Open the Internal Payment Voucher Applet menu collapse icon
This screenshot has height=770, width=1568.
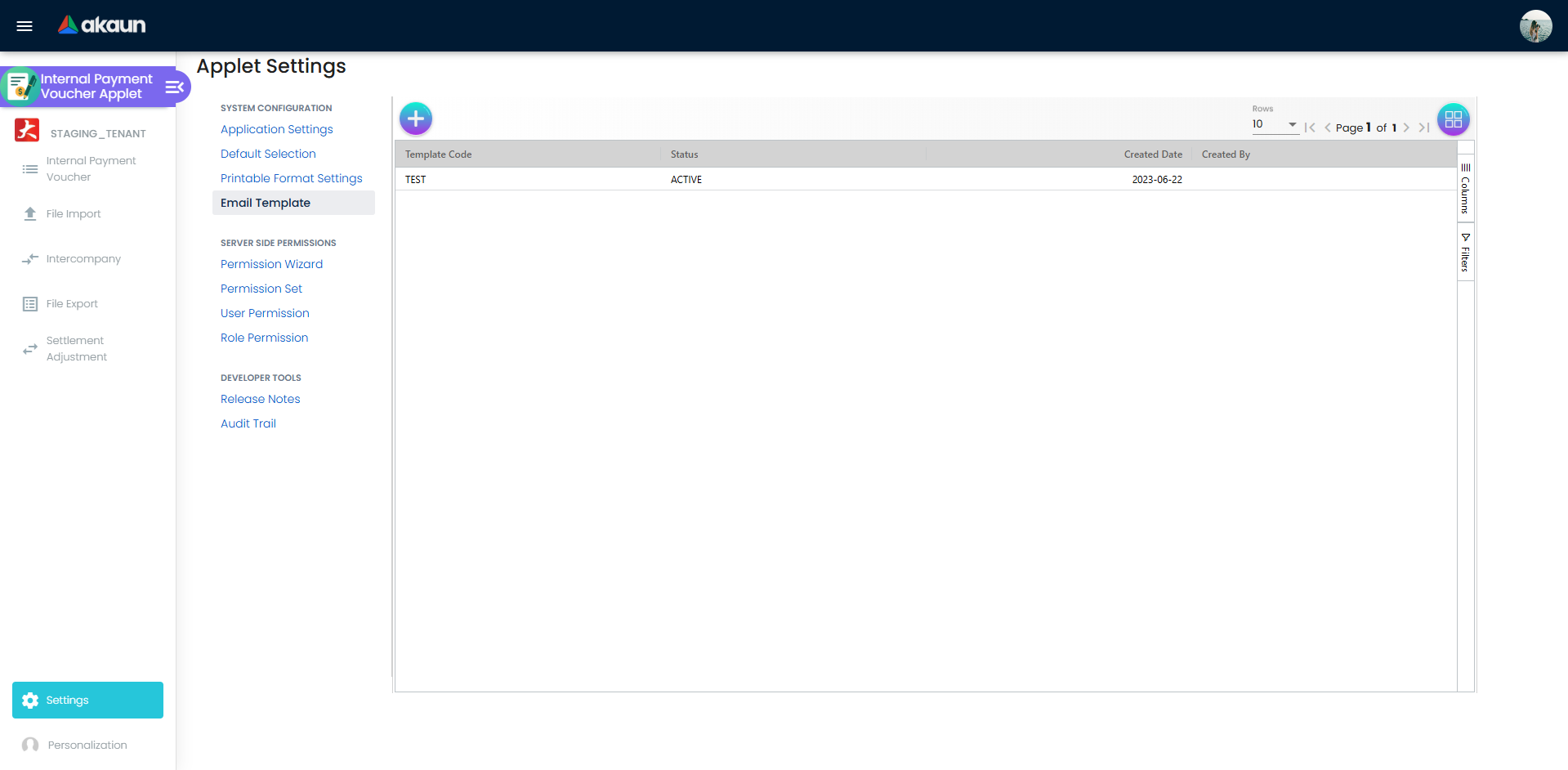(x=172, y=86)
